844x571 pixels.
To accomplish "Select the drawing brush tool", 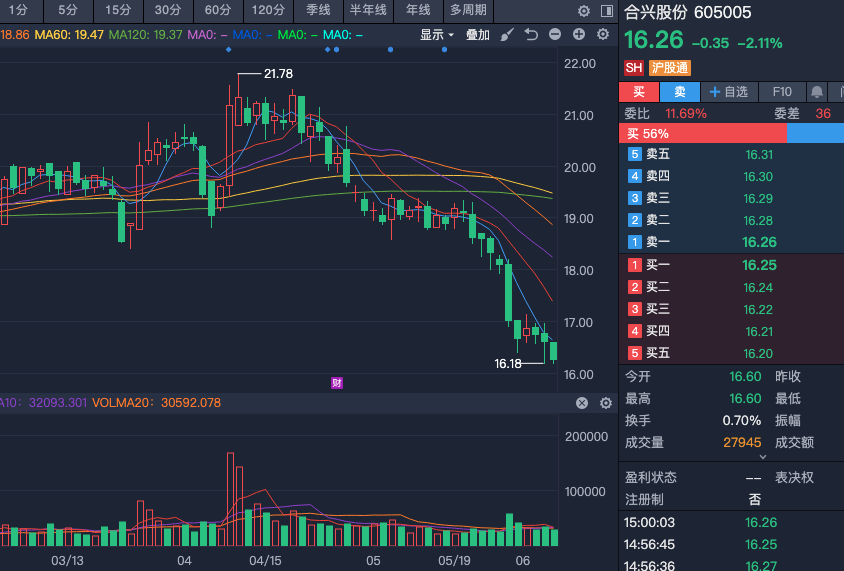I will coord(507,35).
